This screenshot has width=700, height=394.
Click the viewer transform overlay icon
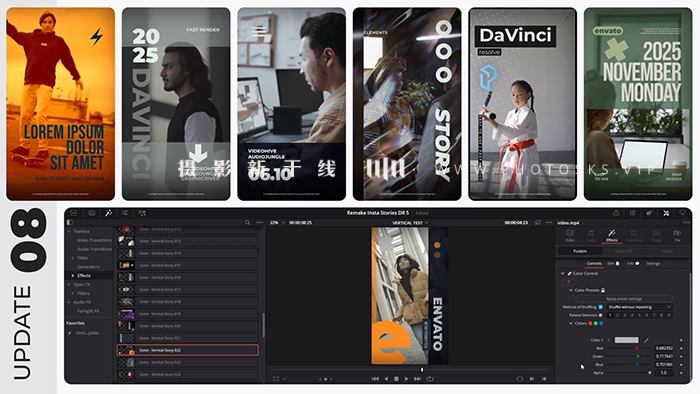click(x=276, y=379)
